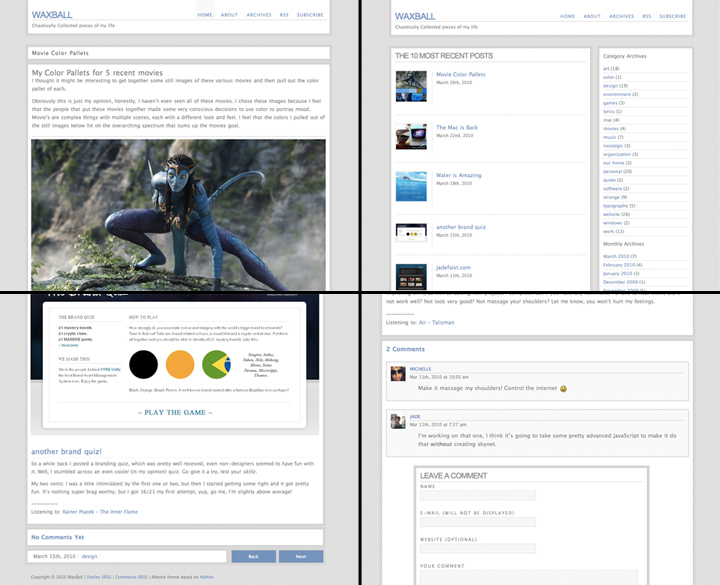Click ABOUT in the archives page navigation
The width and height of the screenshot is (720, 585).
click(x=592, y=16)
